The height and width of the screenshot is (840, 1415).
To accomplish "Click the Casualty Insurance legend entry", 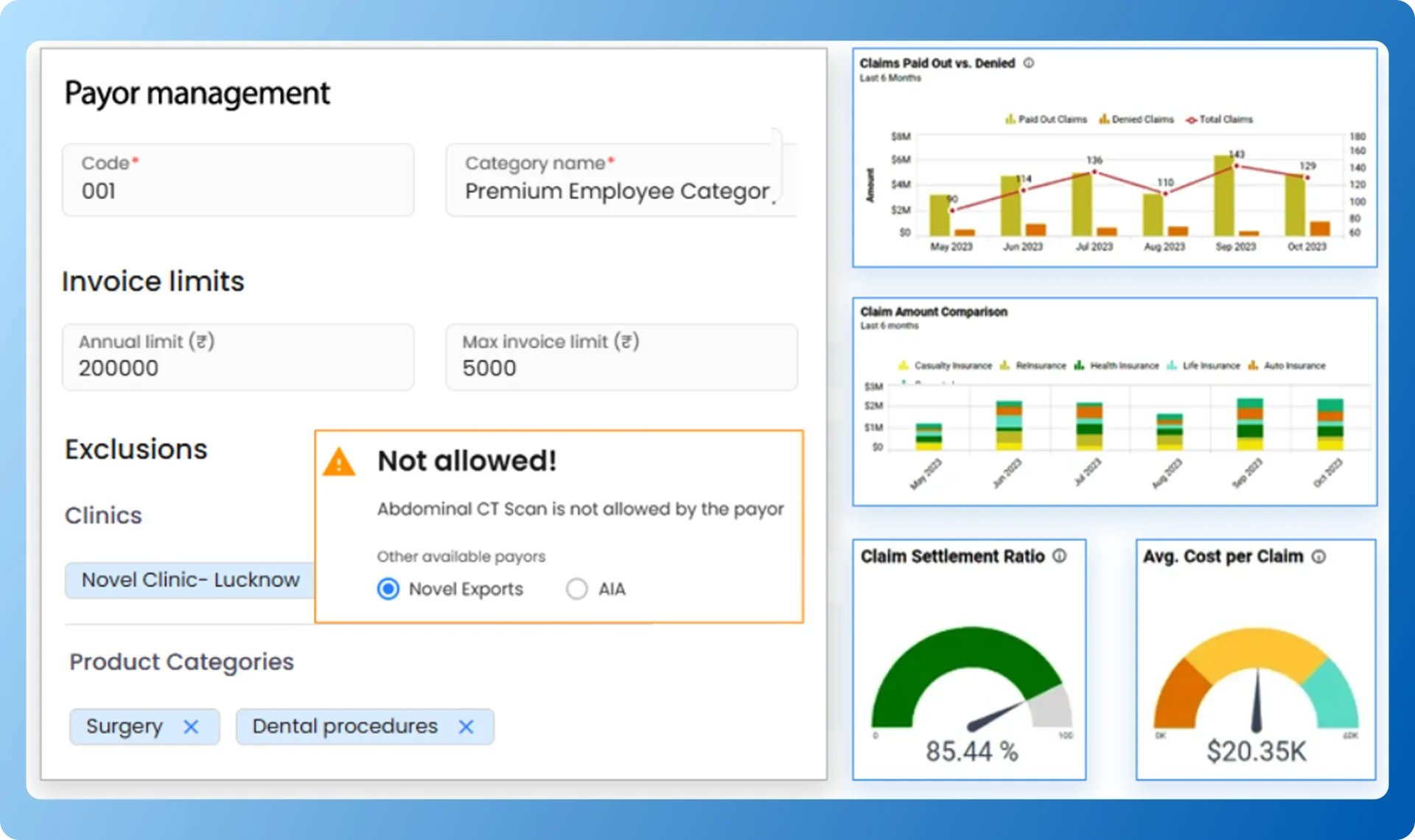I will click(952, 365).
